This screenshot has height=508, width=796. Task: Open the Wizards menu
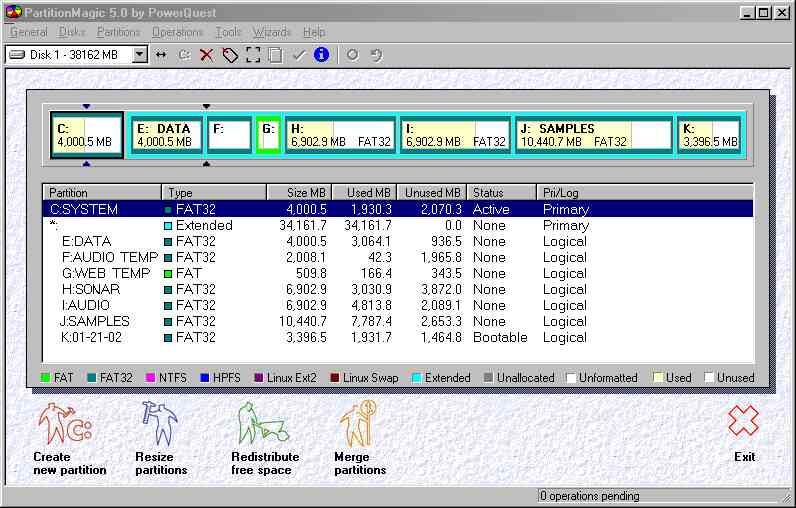coord(272,32)
